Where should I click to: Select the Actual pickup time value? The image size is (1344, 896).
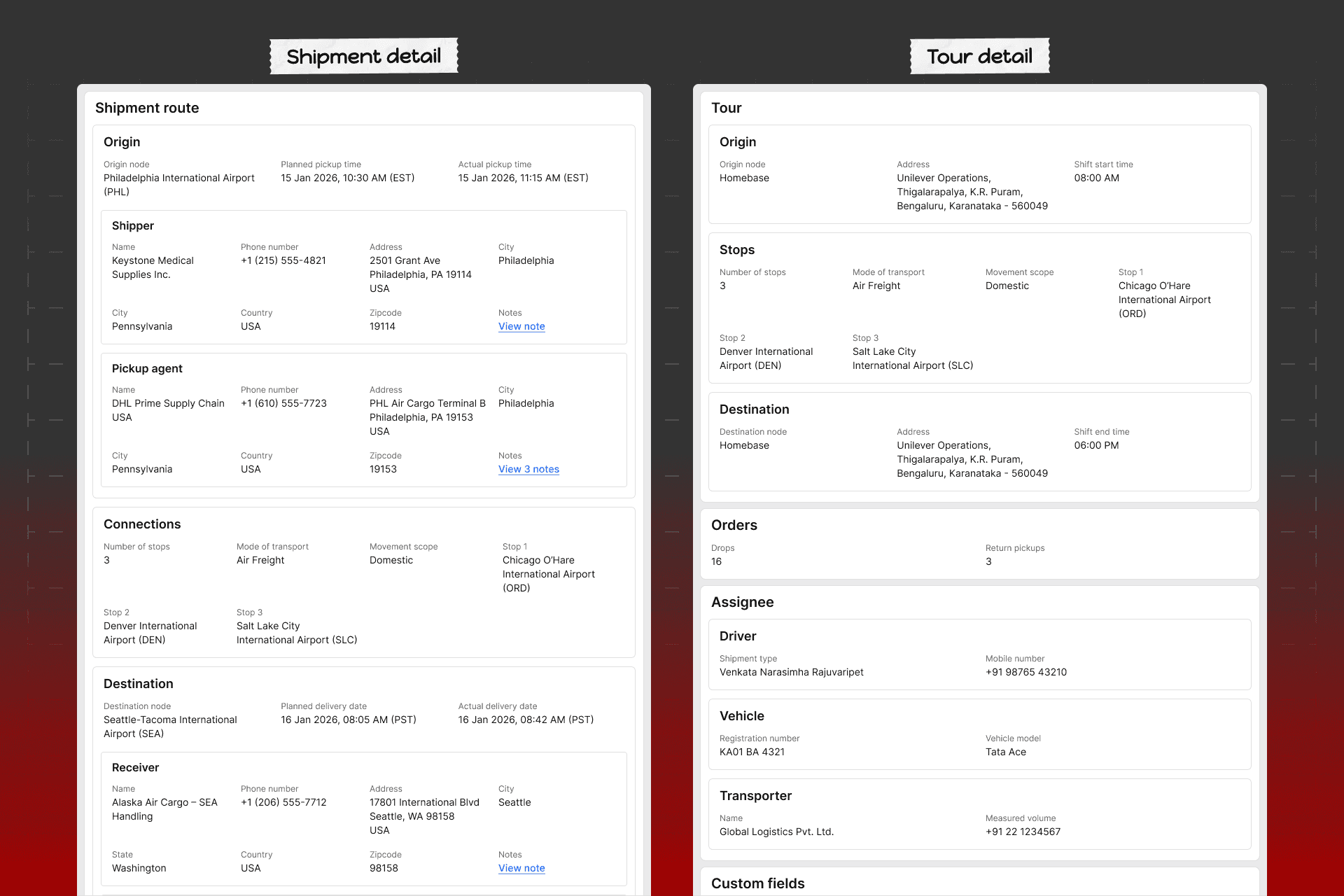(523, 178)
